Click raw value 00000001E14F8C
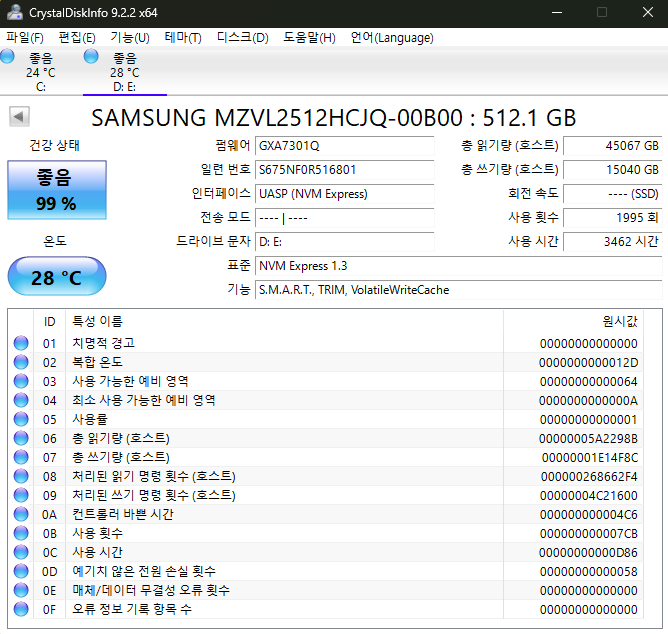 [590, 458]
